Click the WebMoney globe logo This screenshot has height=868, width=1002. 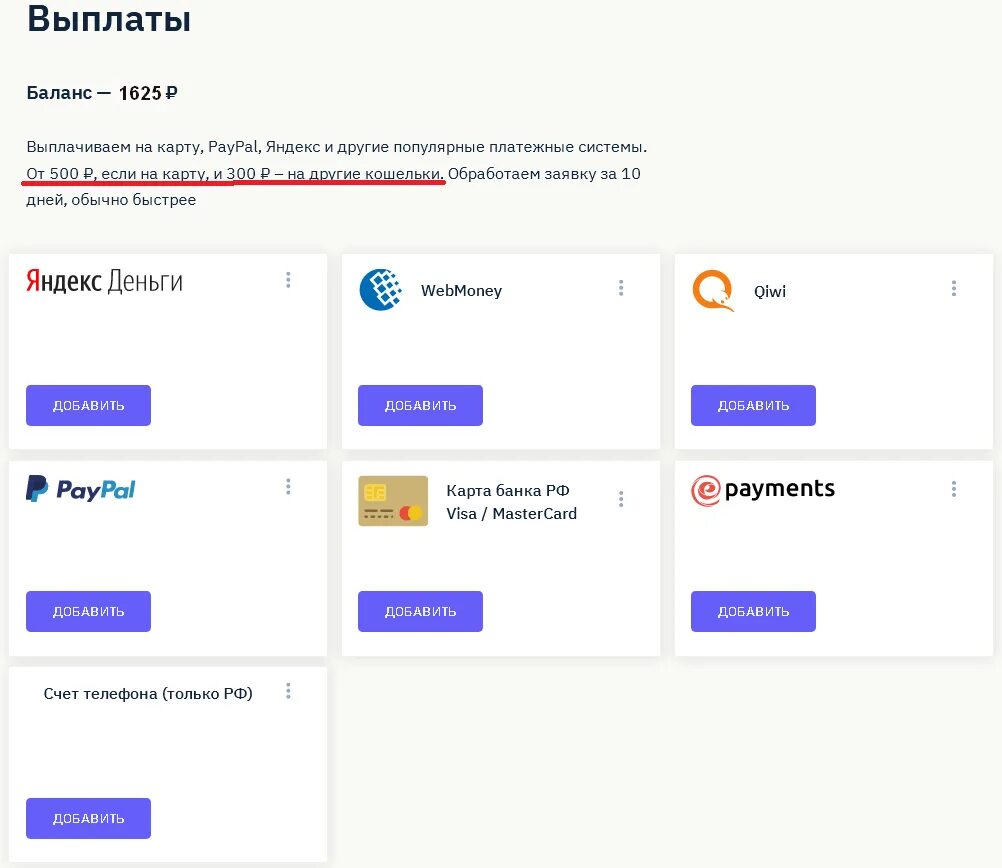[381, 290]
